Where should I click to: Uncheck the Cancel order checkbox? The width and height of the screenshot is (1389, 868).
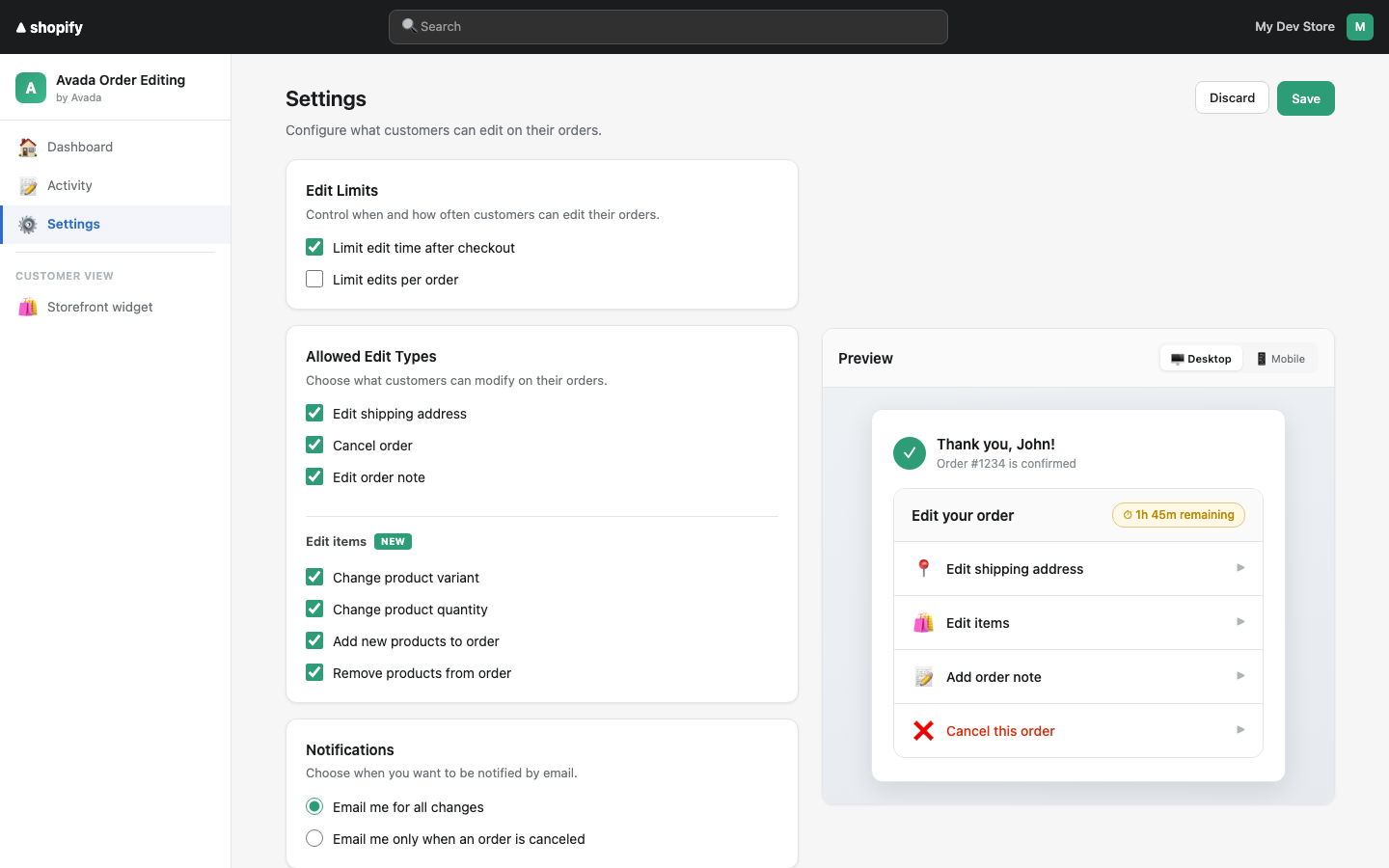coord(314,445)
